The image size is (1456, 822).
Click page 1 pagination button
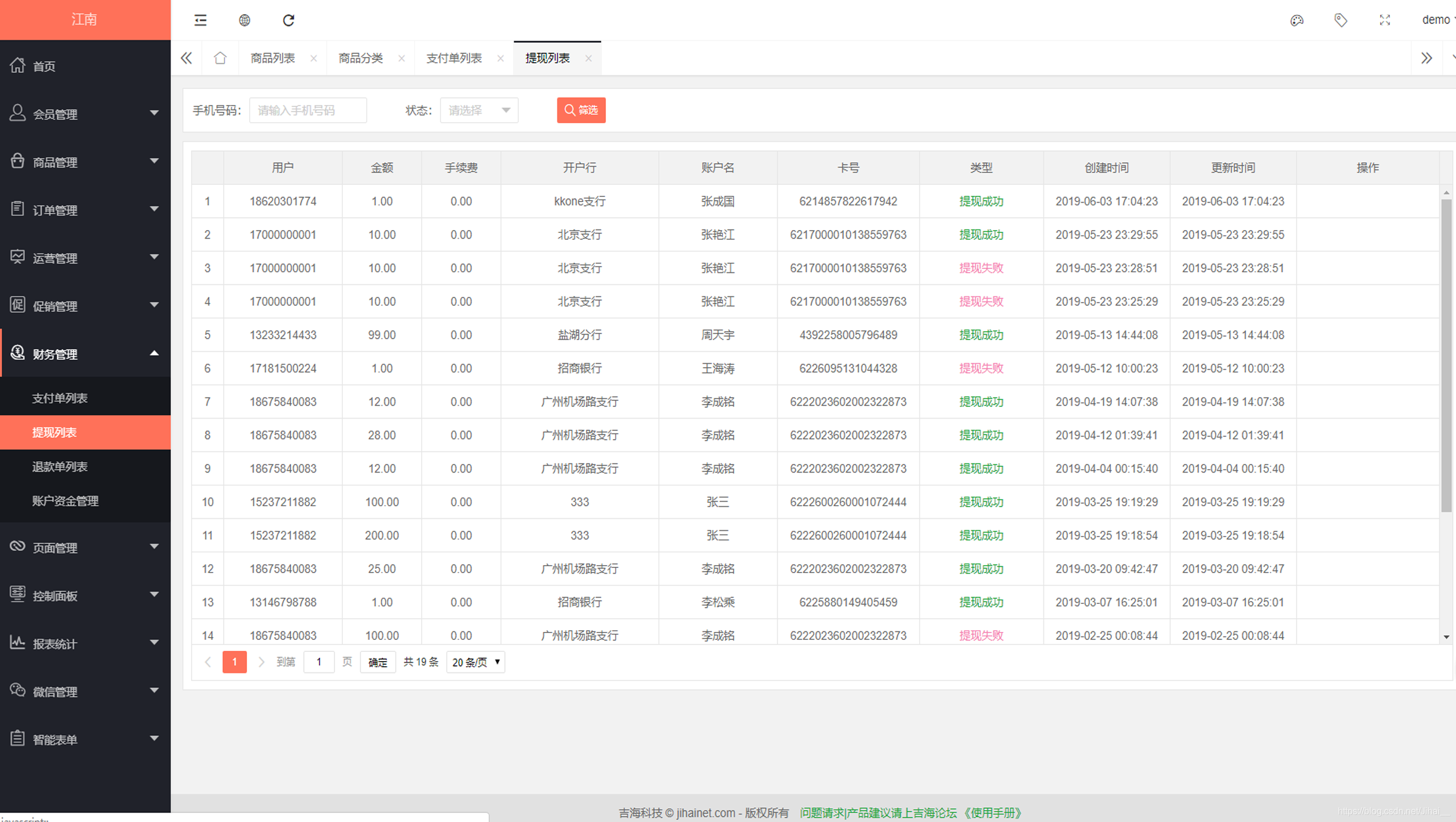pos(234,662)
